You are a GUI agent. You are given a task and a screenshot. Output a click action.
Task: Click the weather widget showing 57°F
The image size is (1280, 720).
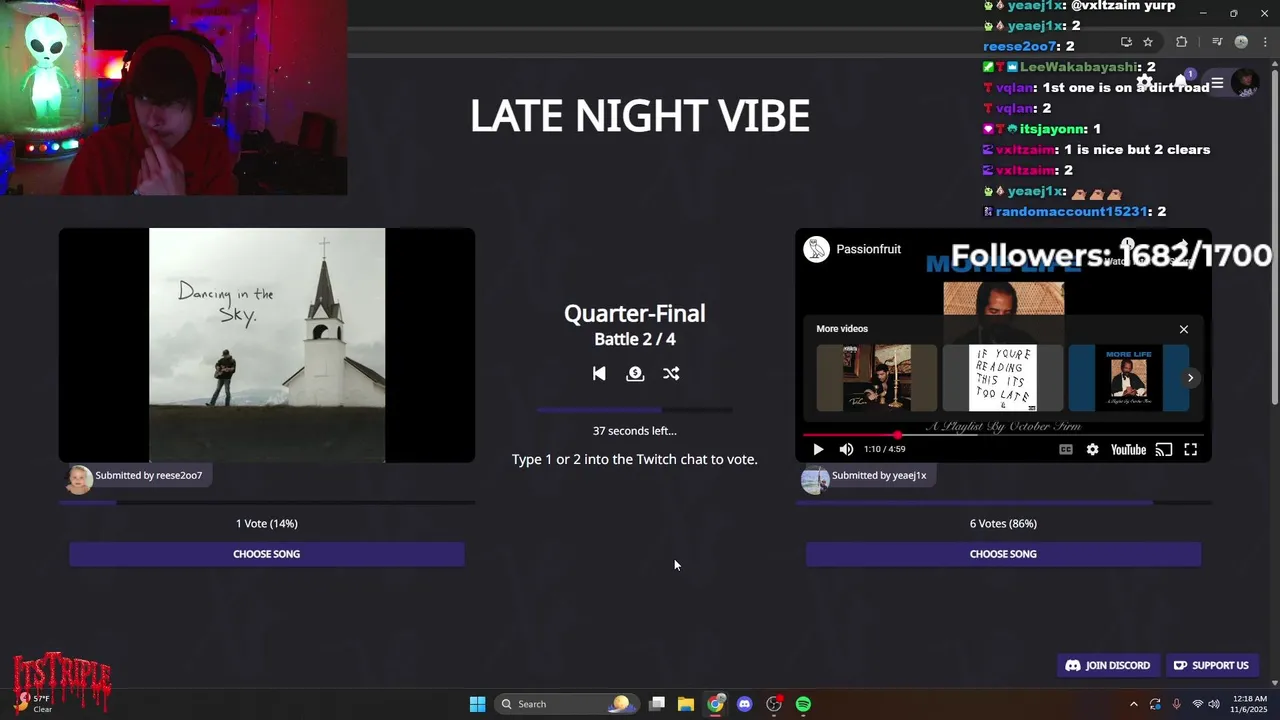click(34, 704)
